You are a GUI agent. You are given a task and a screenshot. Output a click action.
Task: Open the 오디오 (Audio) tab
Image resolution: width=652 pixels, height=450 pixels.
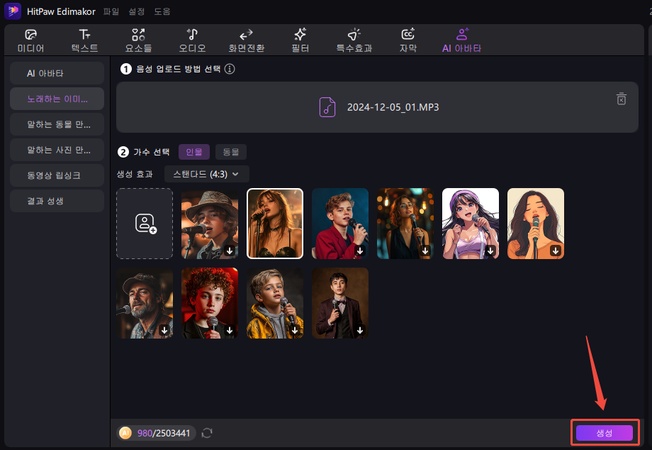click(191, 40)
